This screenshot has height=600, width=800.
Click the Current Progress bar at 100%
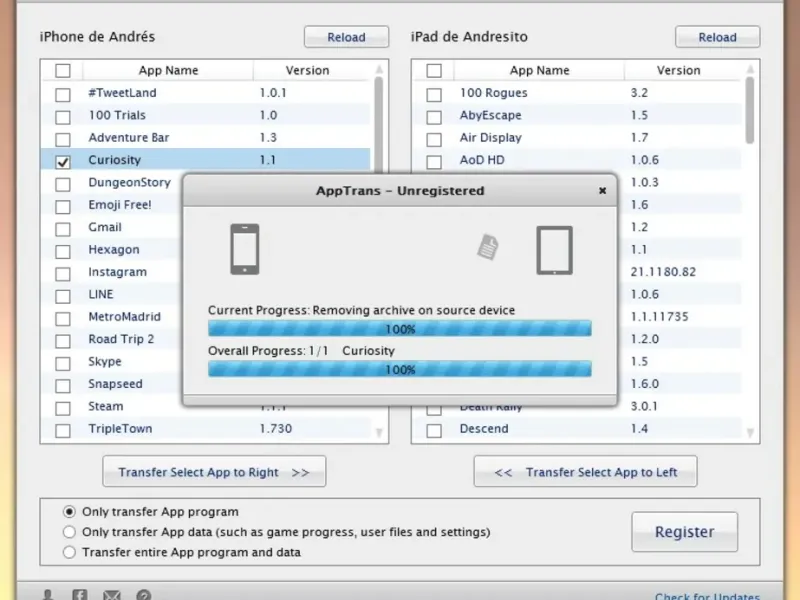click(x=400, y=329)
